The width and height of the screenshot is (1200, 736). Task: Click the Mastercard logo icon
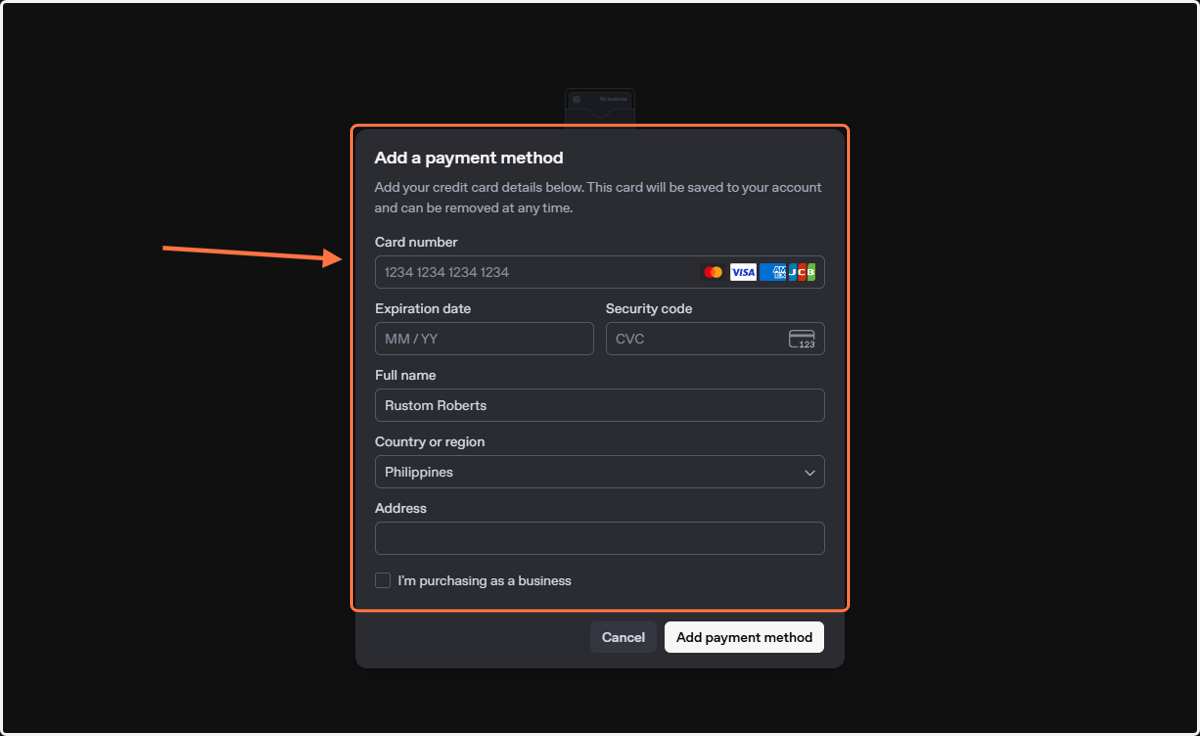tap(713, 272)
